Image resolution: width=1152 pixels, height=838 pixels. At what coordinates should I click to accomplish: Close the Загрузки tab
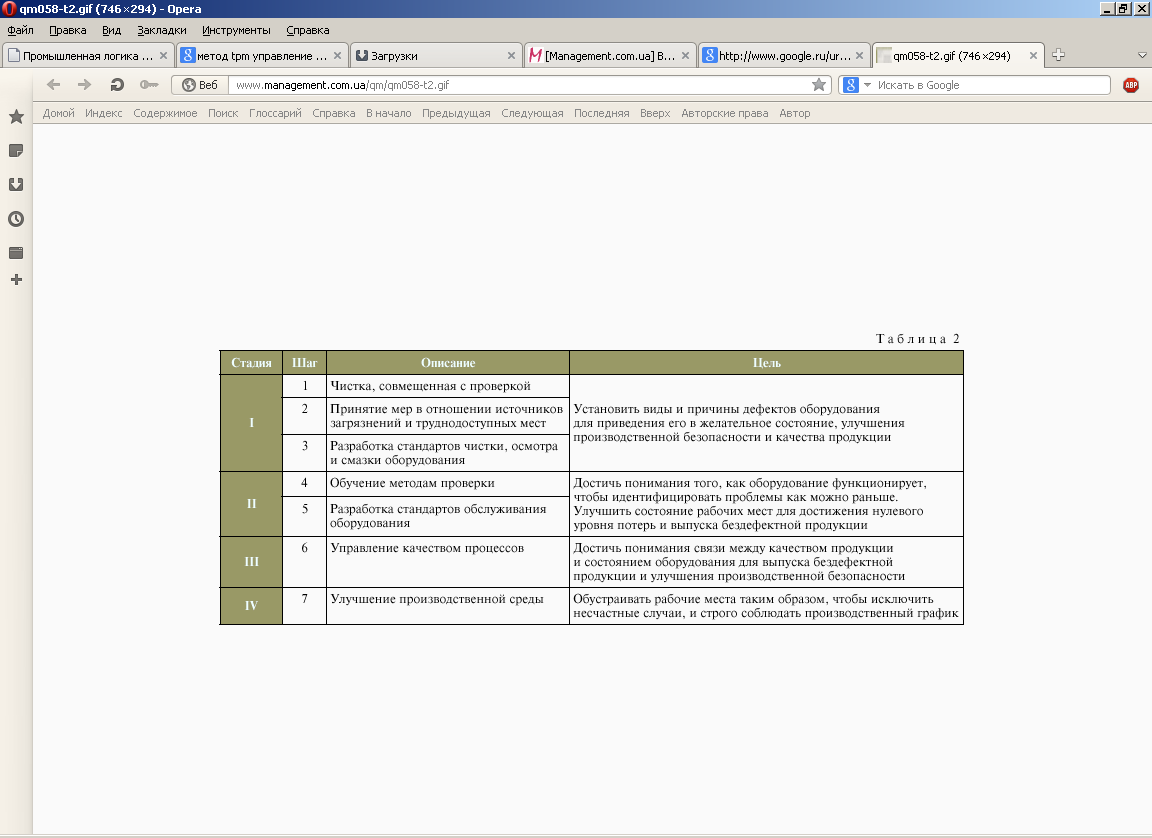pos(511,56)
